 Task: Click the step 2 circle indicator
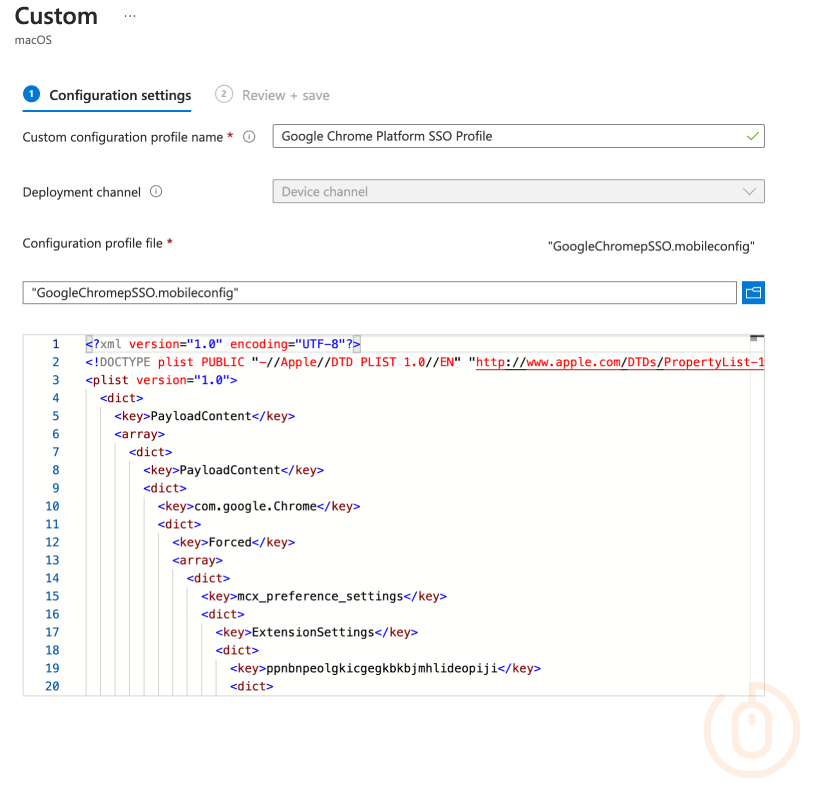[x=224, y=94]
